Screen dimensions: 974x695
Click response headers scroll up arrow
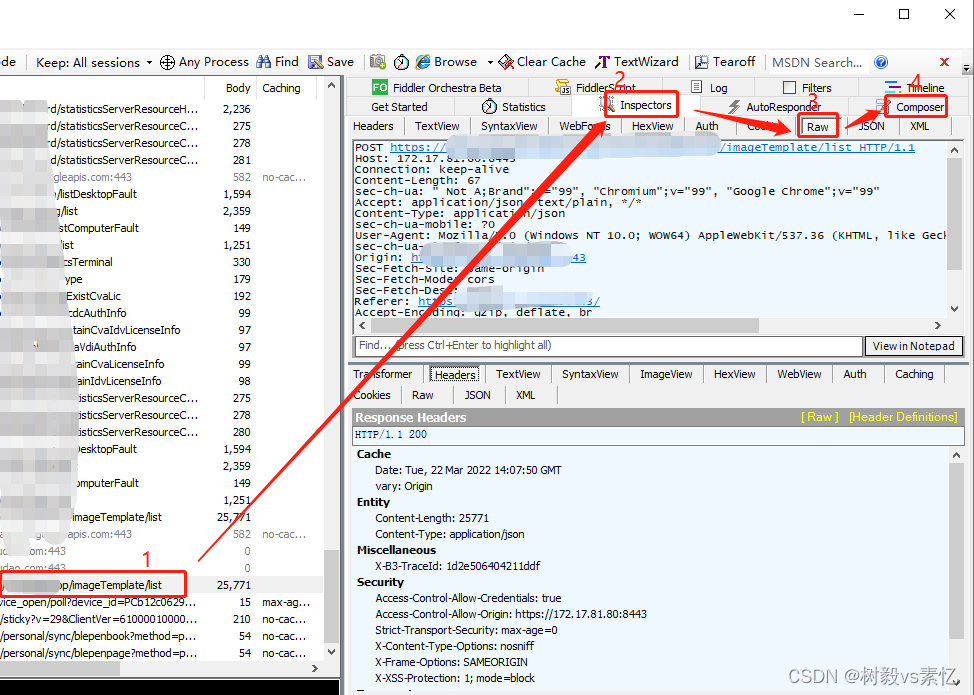956,455
